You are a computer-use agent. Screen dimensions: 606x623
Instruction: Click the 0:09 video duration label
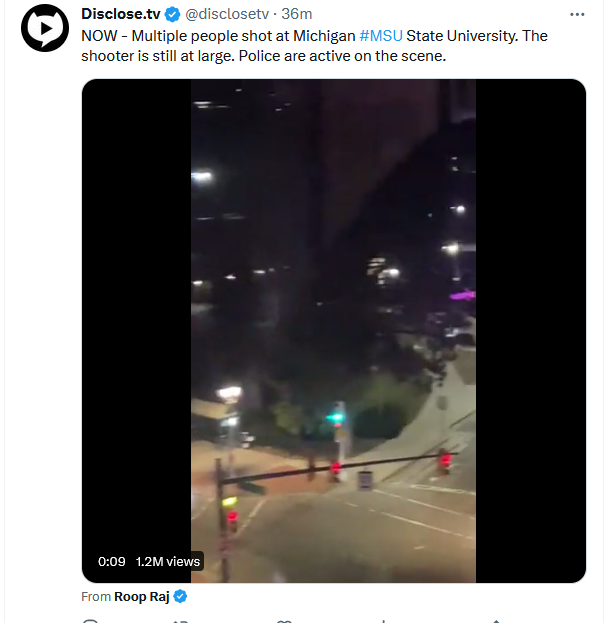point(112,561)
